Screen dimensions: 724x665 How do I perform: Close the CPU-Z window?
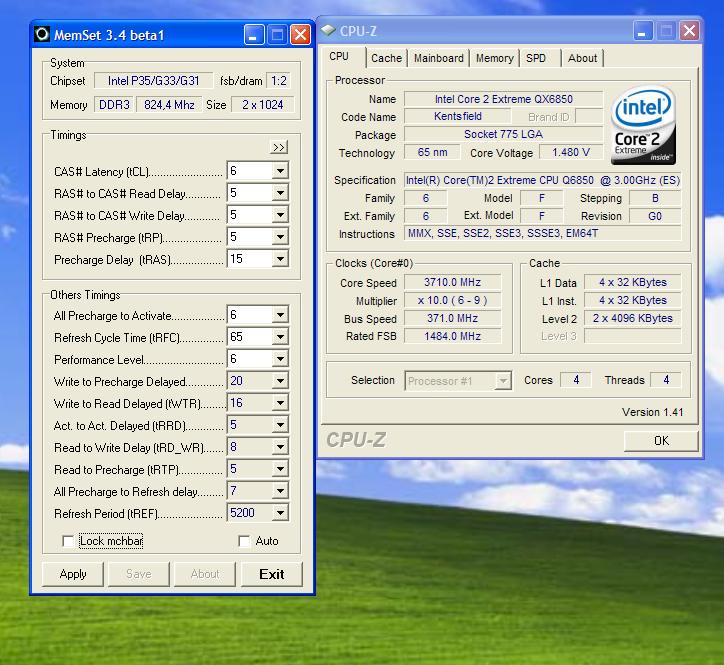(689, 31)
